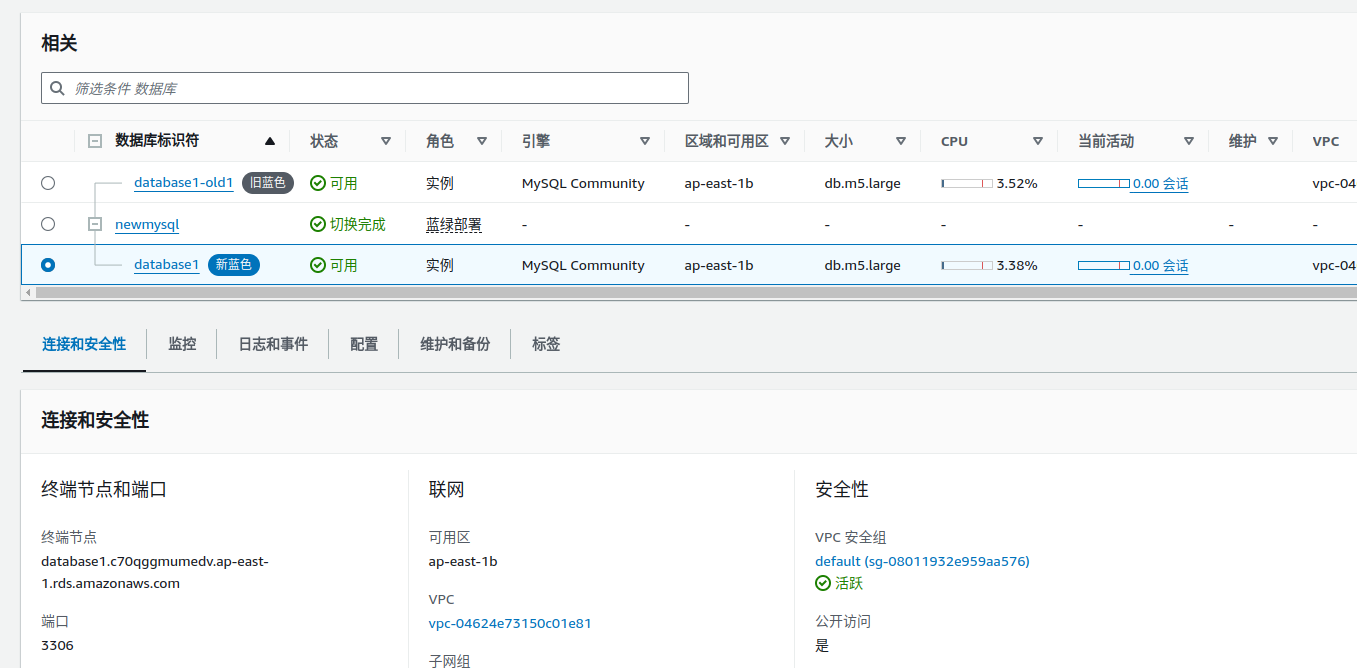Screen dimensions: 1357x668
Task: Switch to the 维护和备份 tab
Action: [x=455, y=344]
